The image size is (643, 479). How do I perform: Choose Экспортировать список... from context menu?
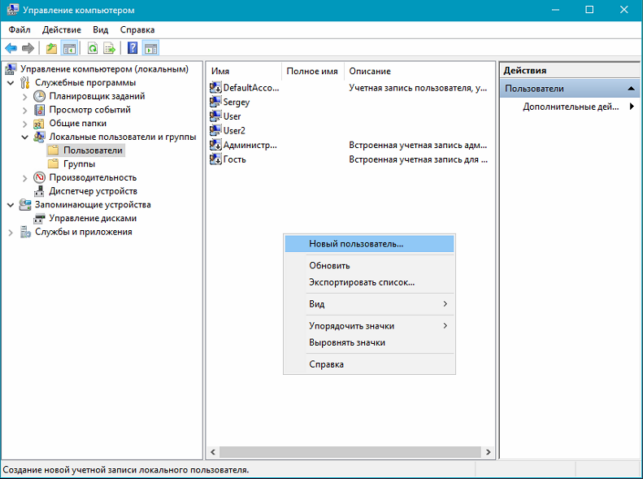pyautogui.click(x=369, y=282)
